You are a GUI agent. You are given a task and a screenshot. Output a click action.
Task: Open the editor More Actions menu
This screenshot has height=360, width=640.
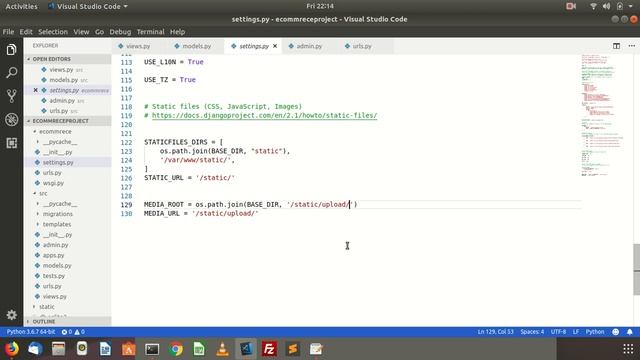631,46
